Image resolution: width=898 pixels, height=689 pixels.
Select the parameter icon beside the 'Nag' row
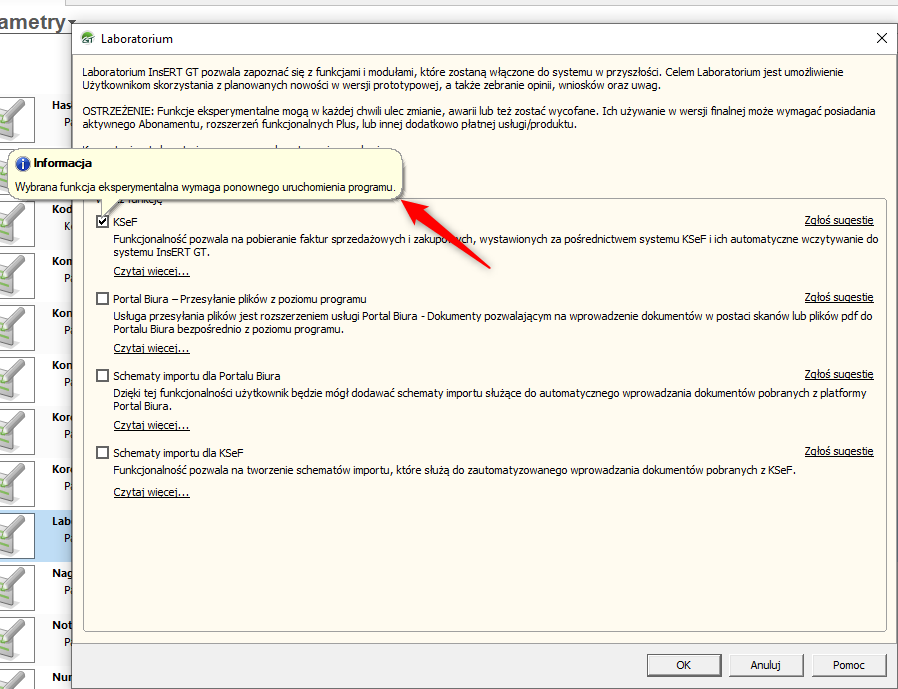[17, 588]
